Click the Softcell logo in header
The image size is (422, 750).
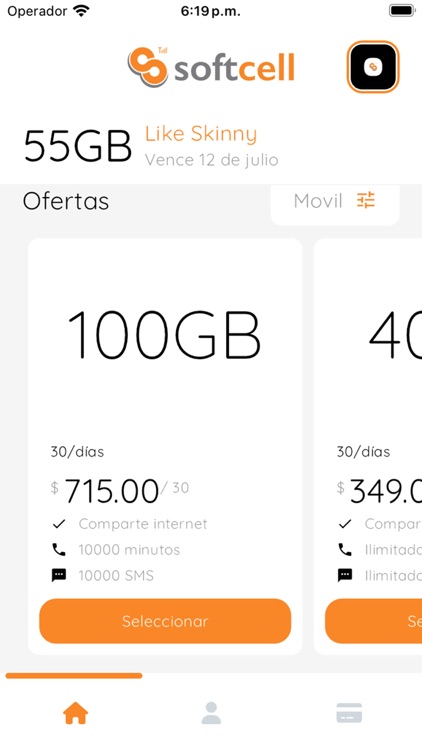[x=211, y=67]
